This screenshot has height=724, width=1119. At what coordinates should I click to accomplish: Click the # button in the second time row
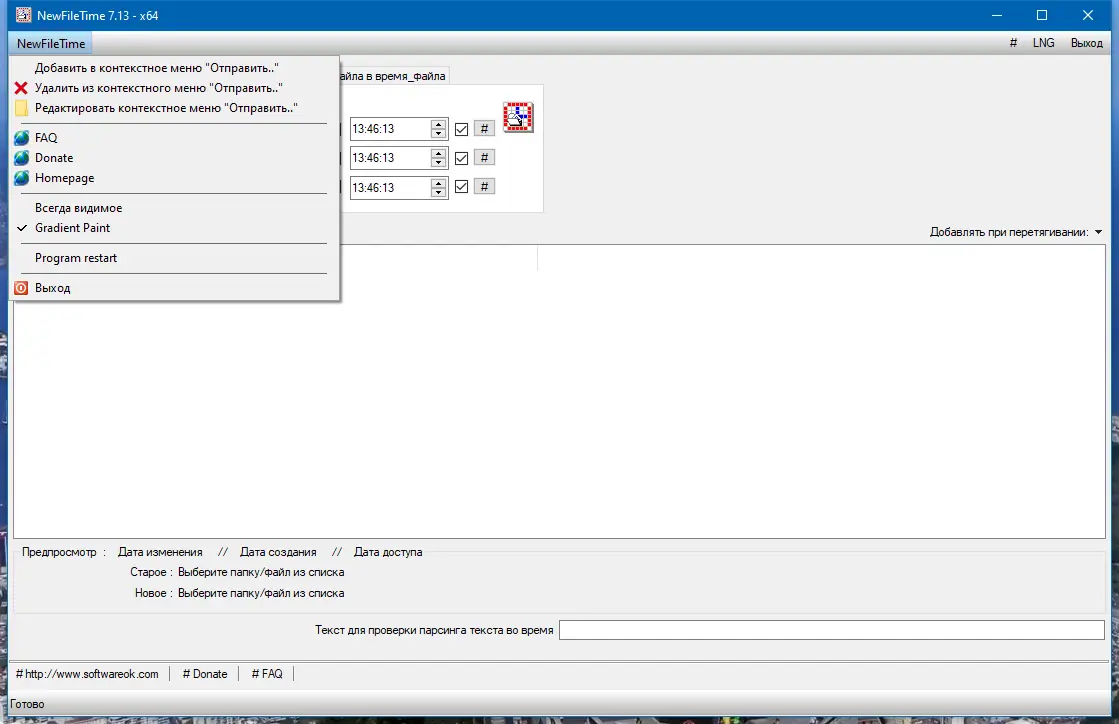coord(484,158)
